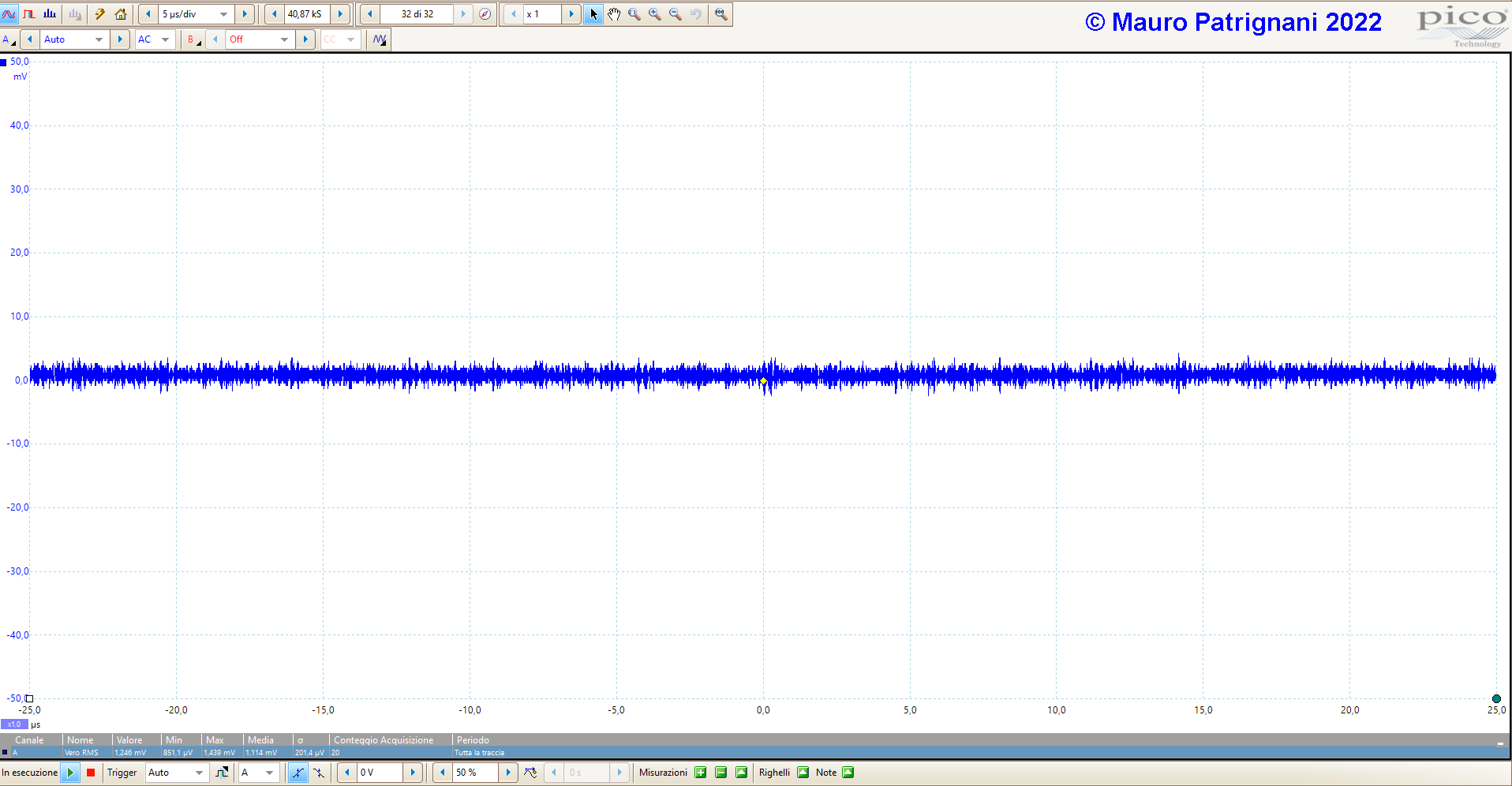Edit measurement icon next to Misurazioni
This screenshot has width=1512, height=786.
point(741,773)
